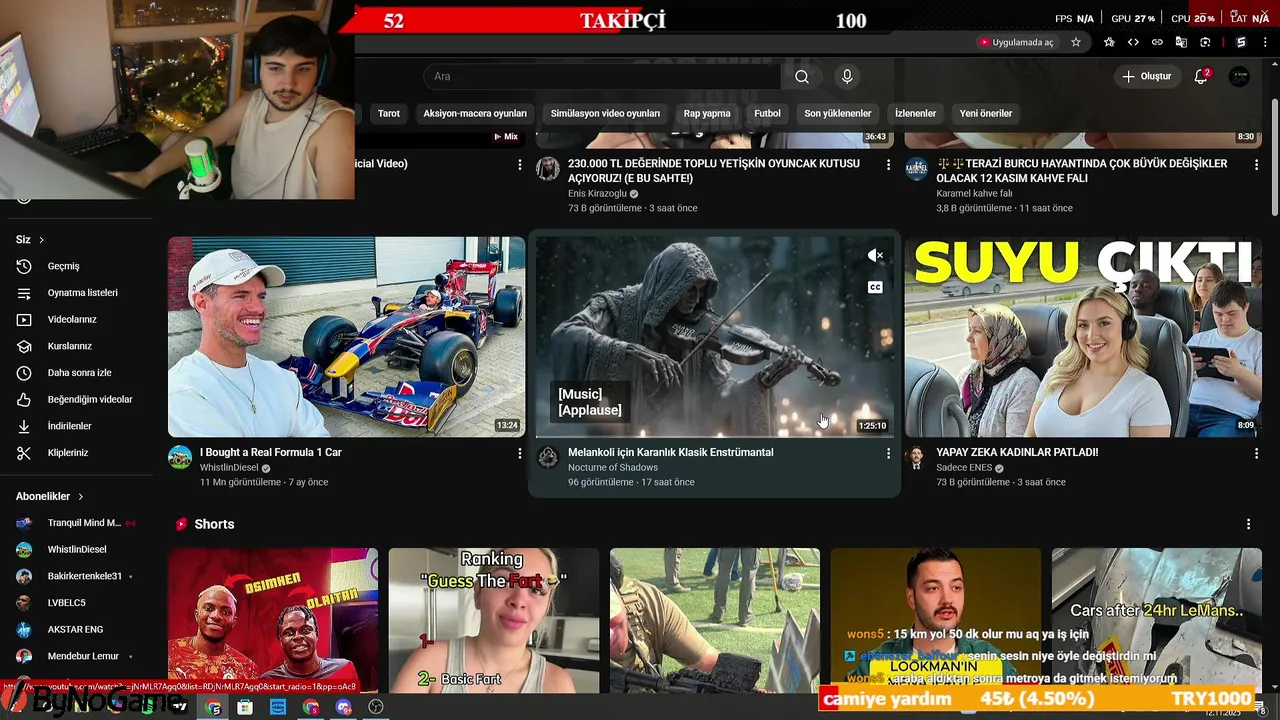This screenshot has width=1280, height=720.
Task: Open Nocturne of Shadows channel link
Action: pos(613,467)
